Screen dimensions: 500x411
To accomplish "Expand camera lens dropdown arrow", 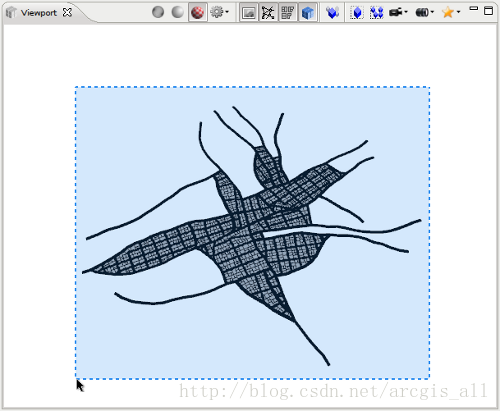I will pos(432,12).
